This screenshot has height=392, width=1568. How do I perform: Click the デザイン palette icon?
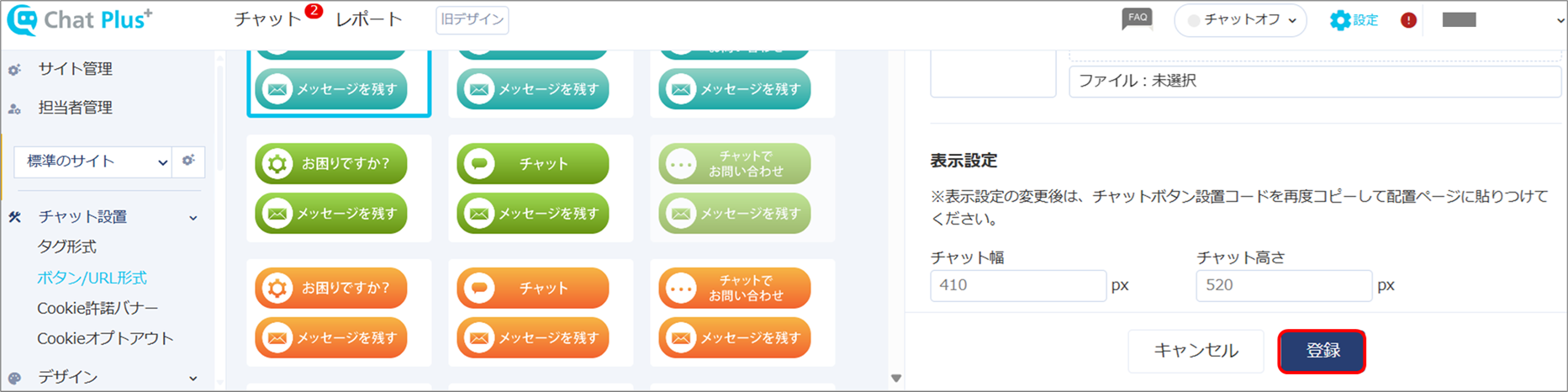click(14, 378)
